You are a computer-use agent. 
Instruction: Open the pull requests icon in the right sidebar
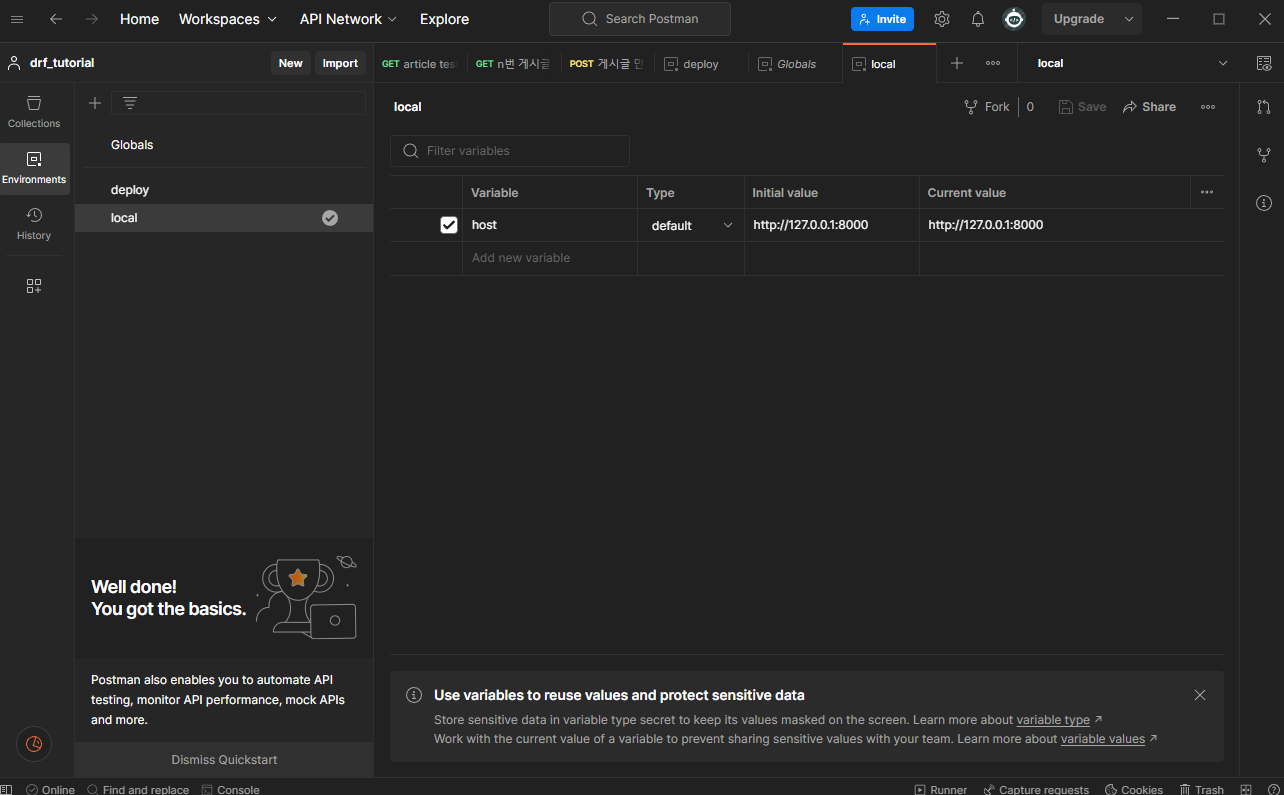point(1264,107)
